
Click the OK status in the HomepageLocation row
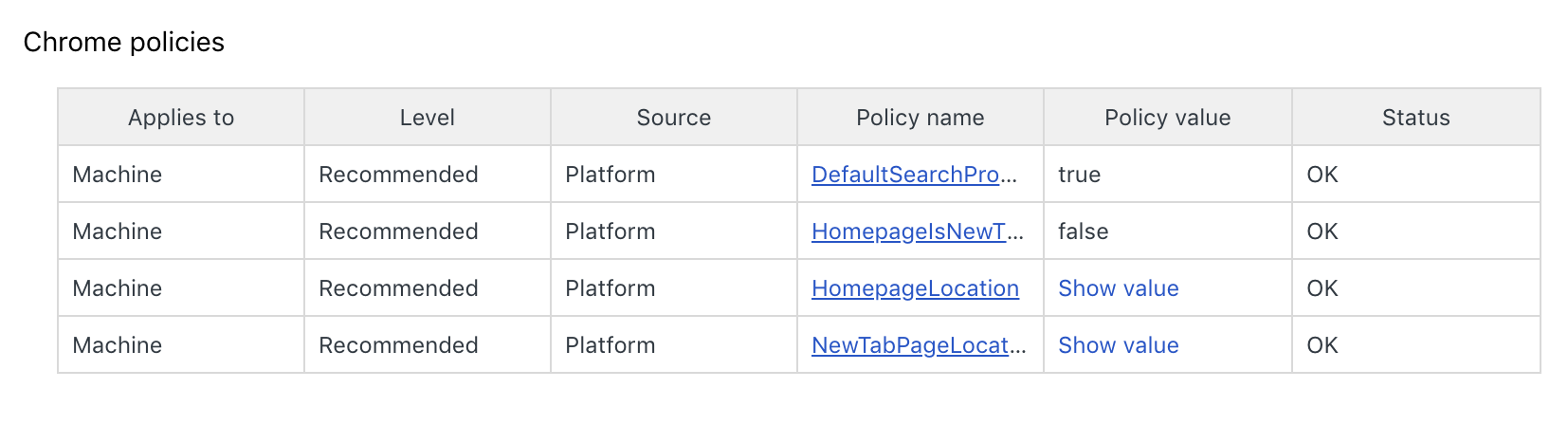[x=1322, y=288]
